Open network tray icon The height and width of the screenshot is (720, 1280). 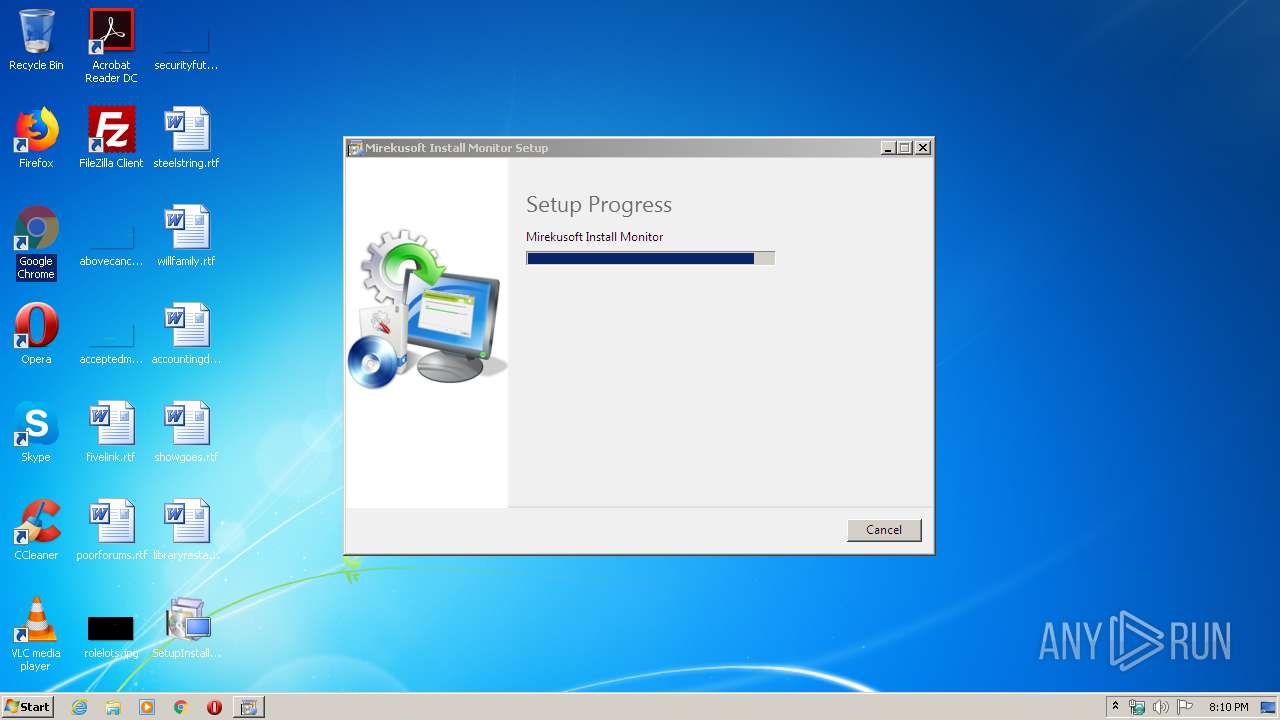click(x=1137, y=707)
